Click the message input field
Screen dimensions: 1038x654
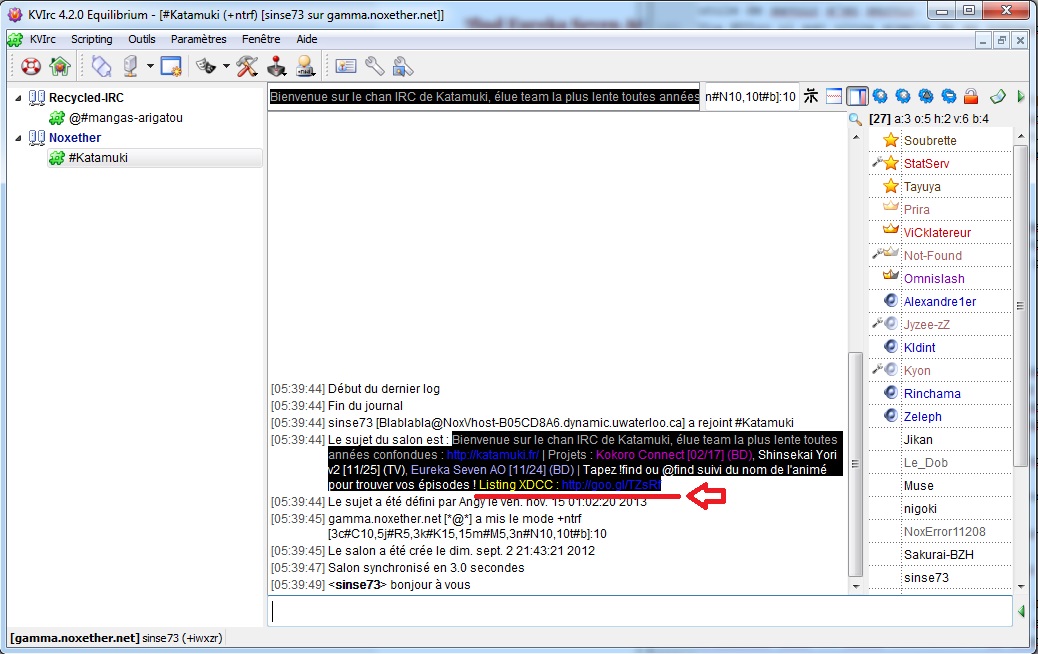tap(640, 611)
